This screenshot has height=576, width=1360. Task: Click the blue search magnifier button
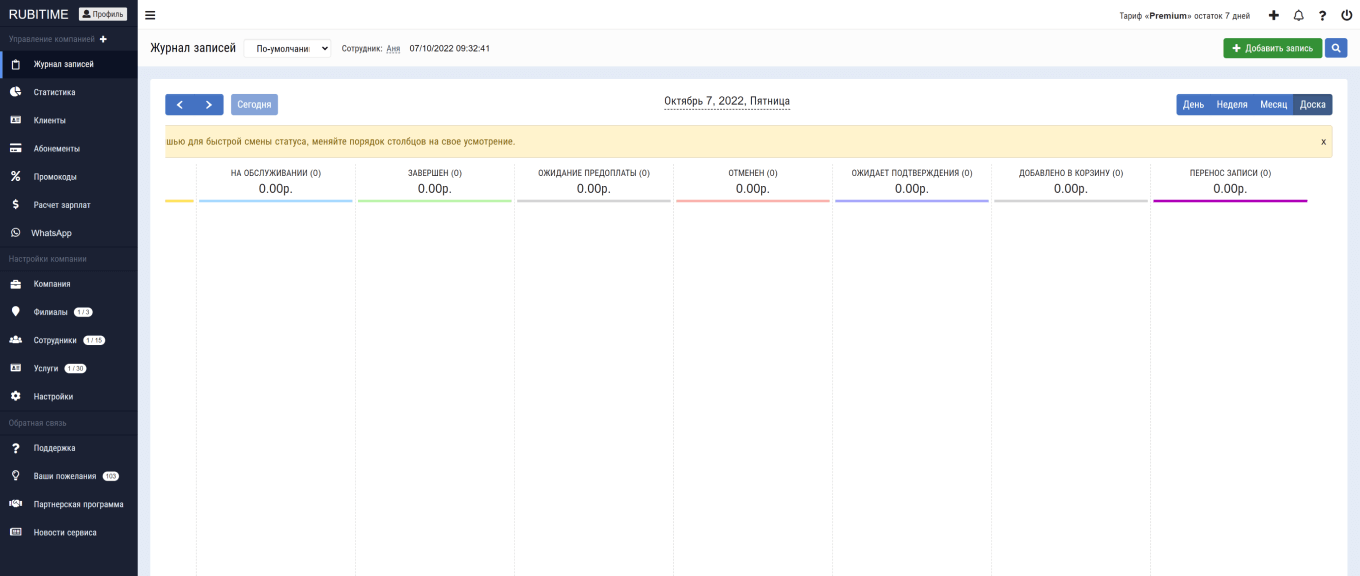point(1336,48)
